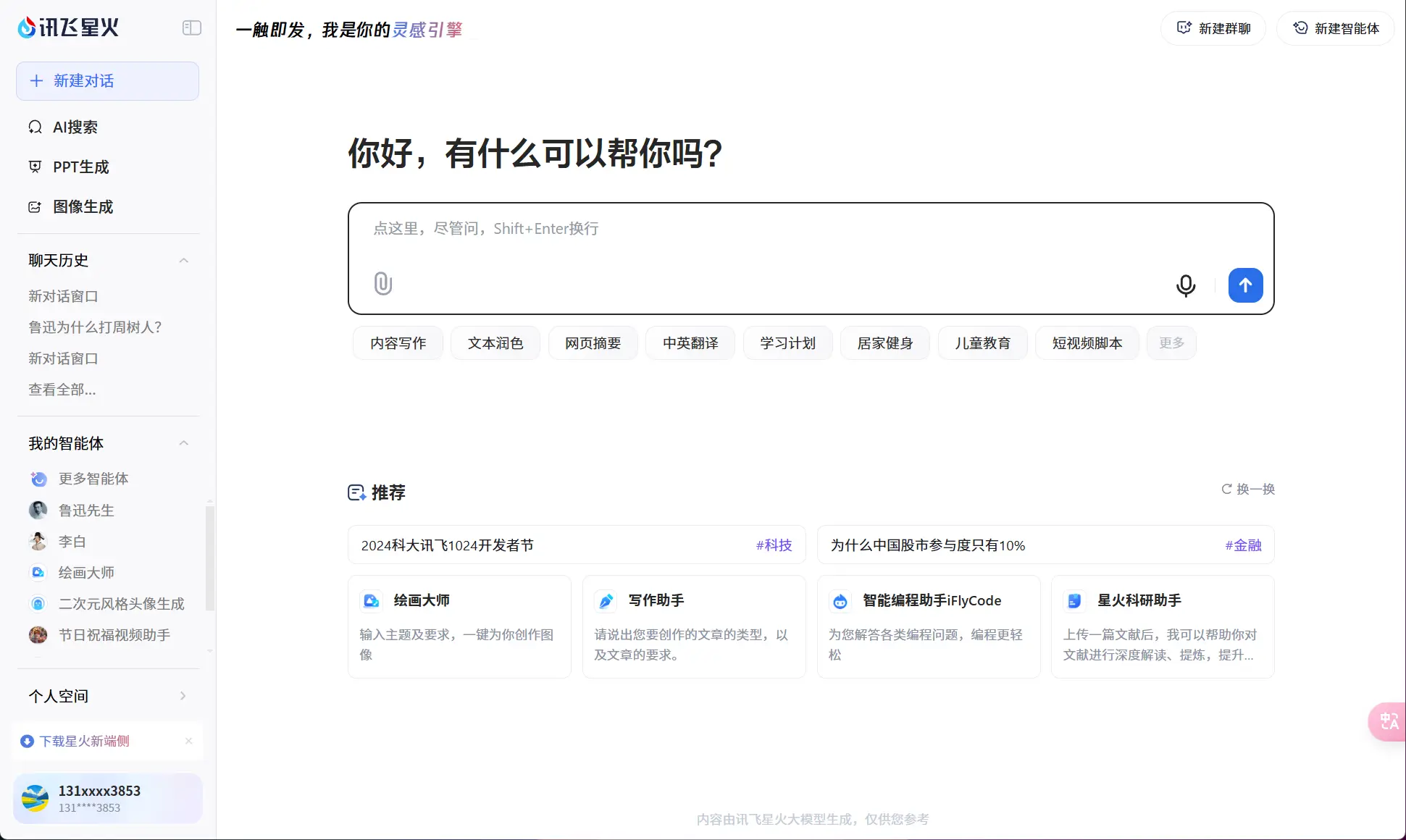
Task: Select the 短视频脚本 prompt chip
Action: pyautogui.click(x=1087, y=343)
